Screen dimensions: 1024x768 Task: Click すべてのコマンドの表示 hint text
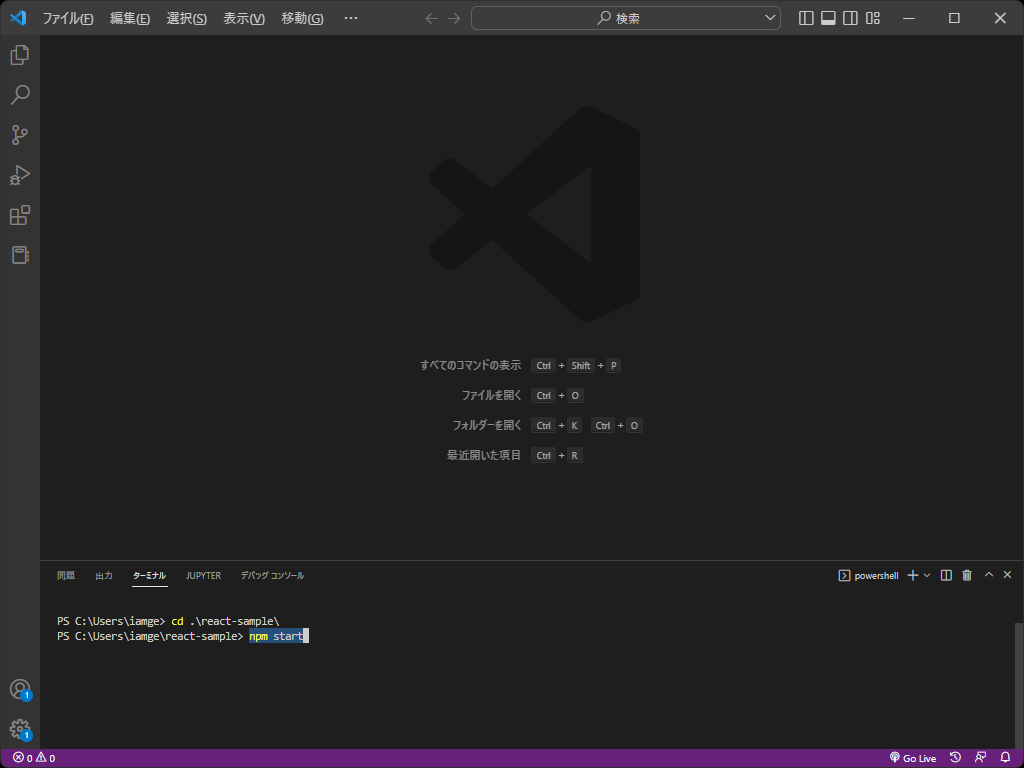tap(470, 365)
